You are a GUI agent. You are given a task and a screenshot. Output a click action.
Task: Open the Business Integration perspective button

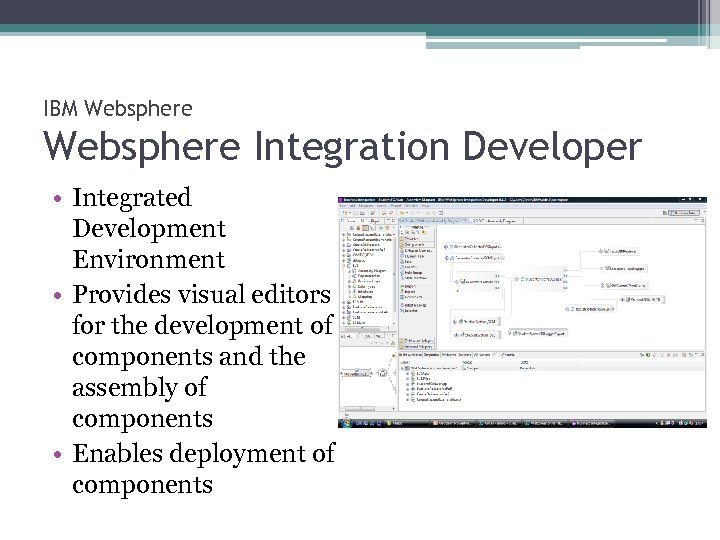(x=684, y=213)
